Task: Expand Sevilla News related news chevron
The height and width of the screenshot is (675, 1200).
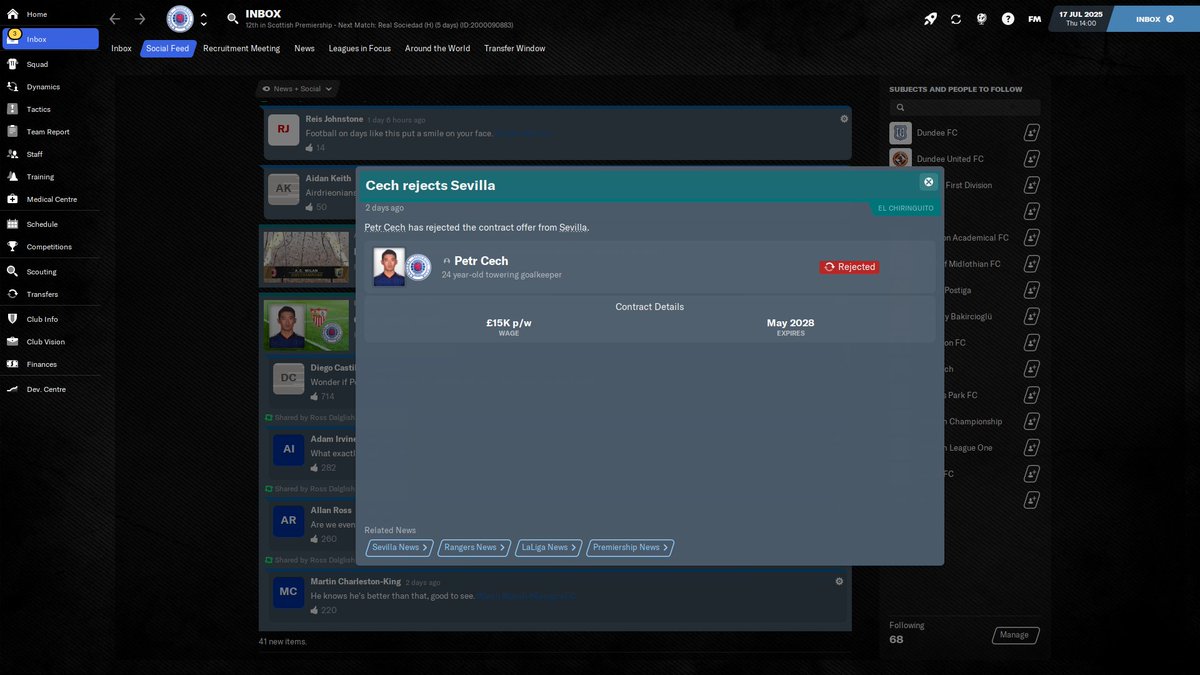Action: pos(425,547)
